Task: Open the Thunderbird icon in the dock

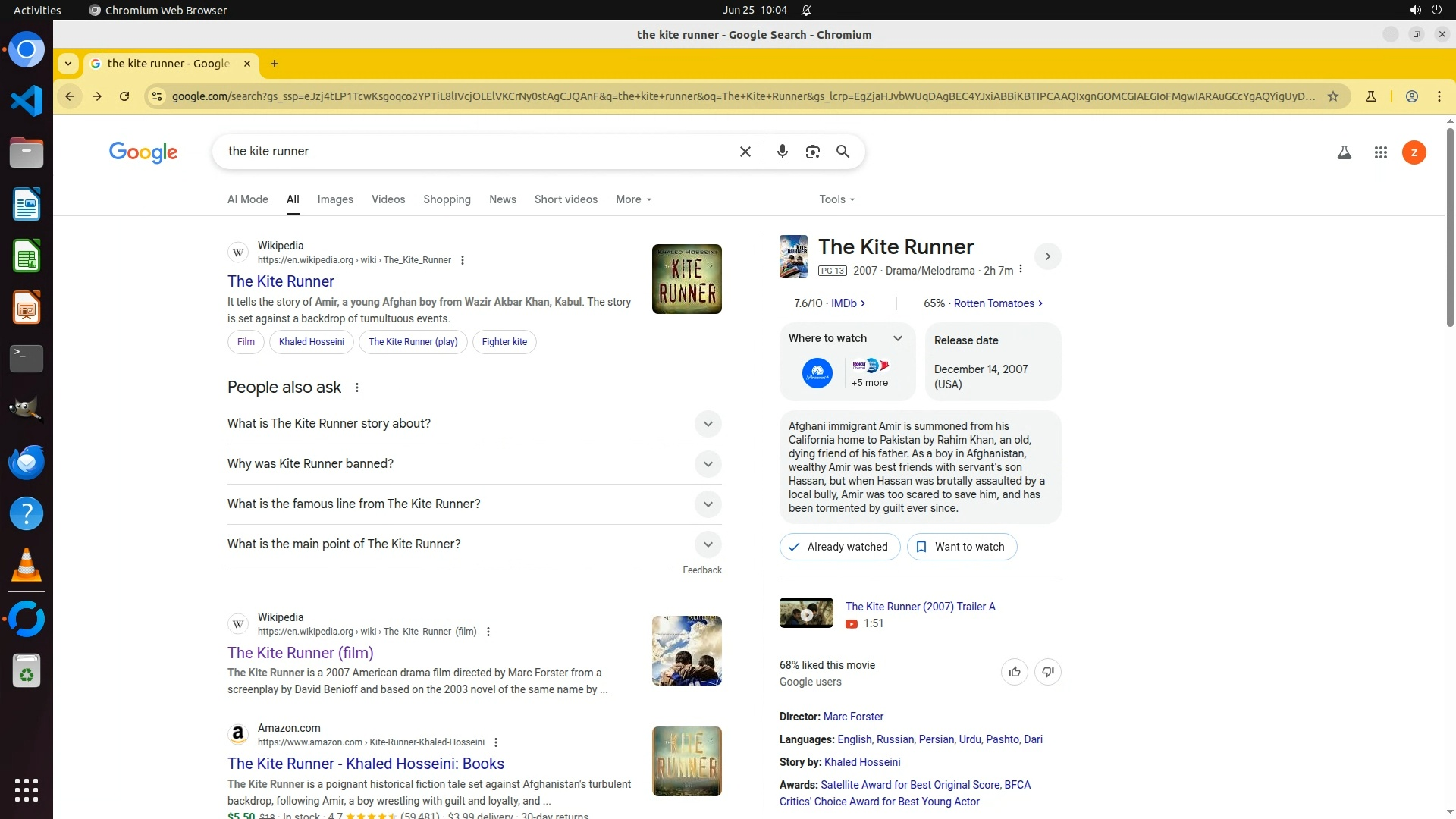Action: 27,462
